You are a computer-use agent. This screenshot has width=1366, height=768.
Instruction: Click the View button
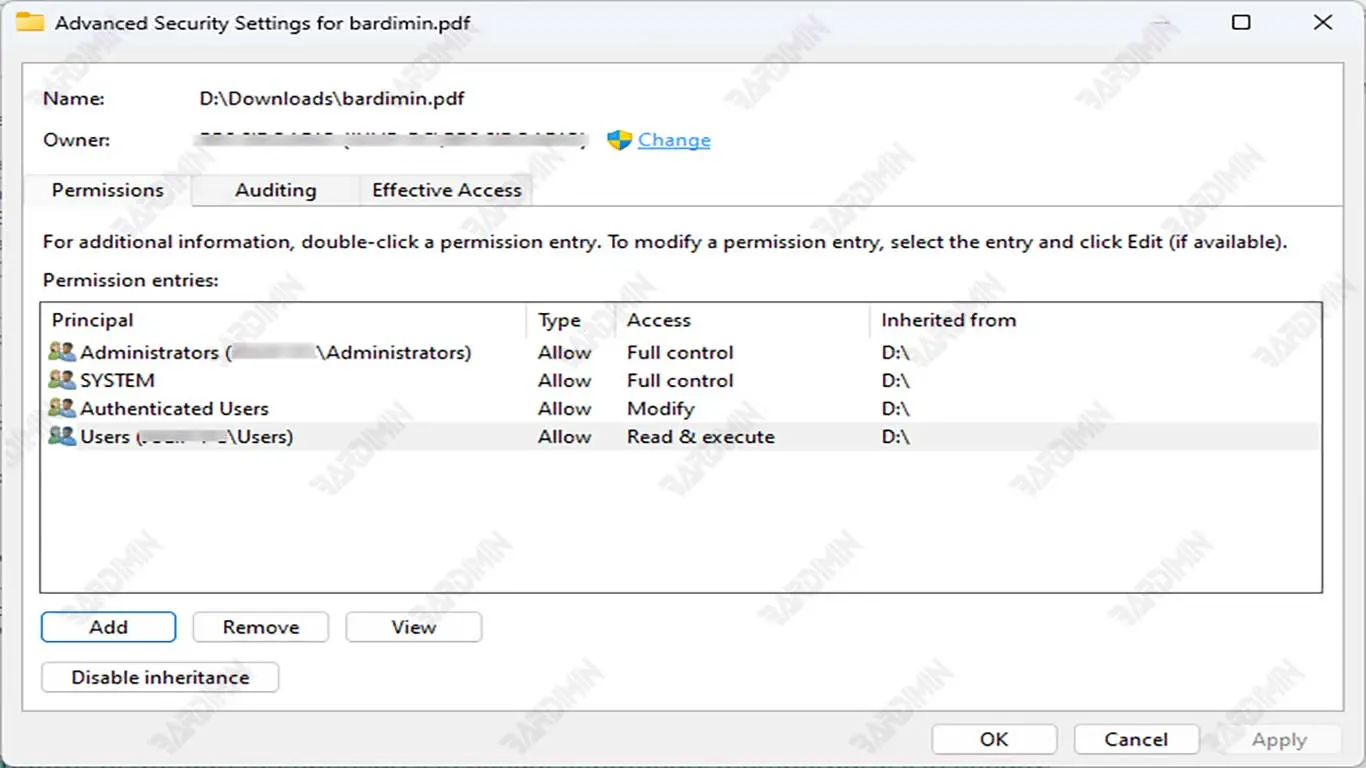[x=413, y=627]
